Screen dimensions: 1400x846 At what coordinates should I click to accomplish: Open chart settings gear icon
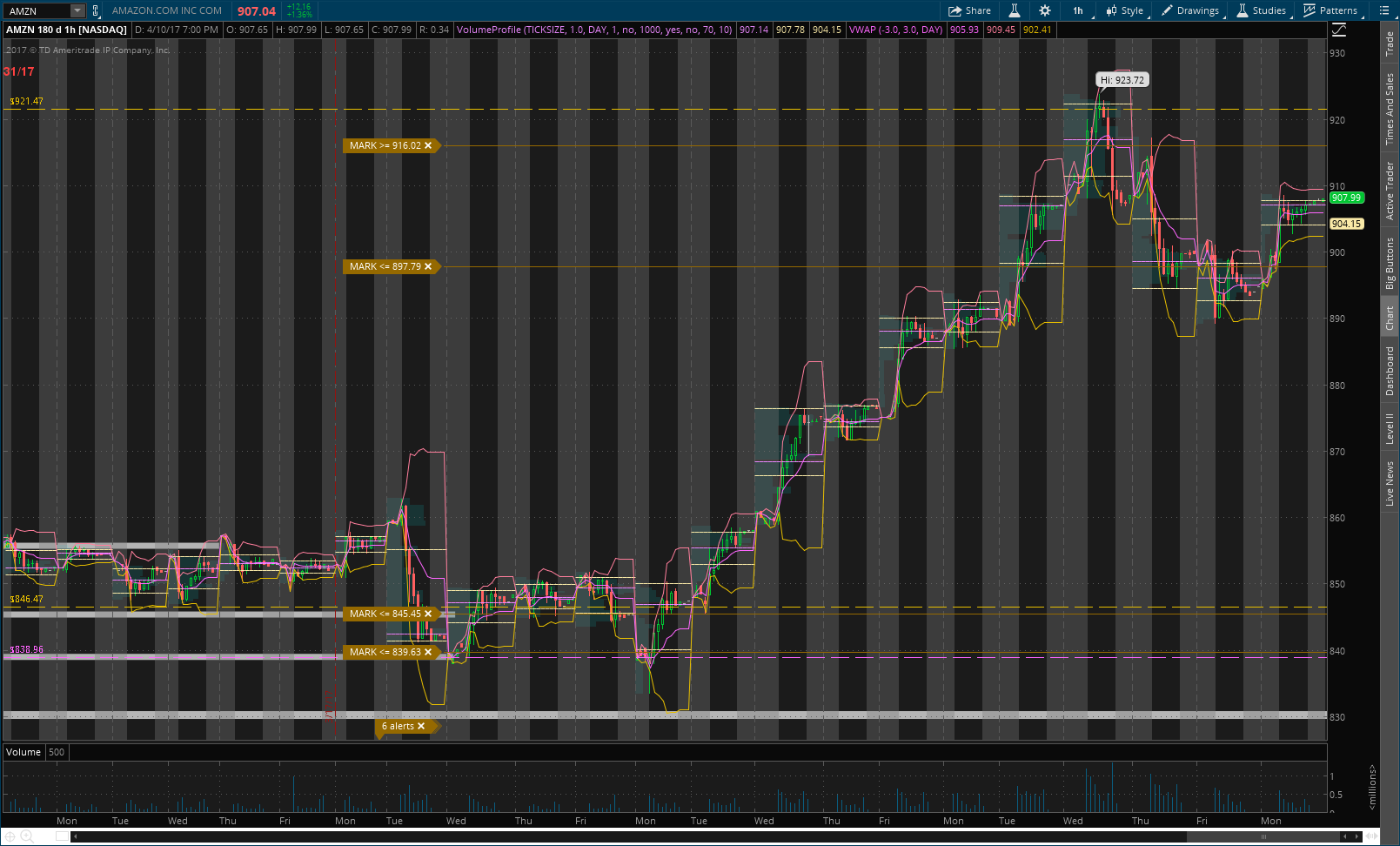1045,10
